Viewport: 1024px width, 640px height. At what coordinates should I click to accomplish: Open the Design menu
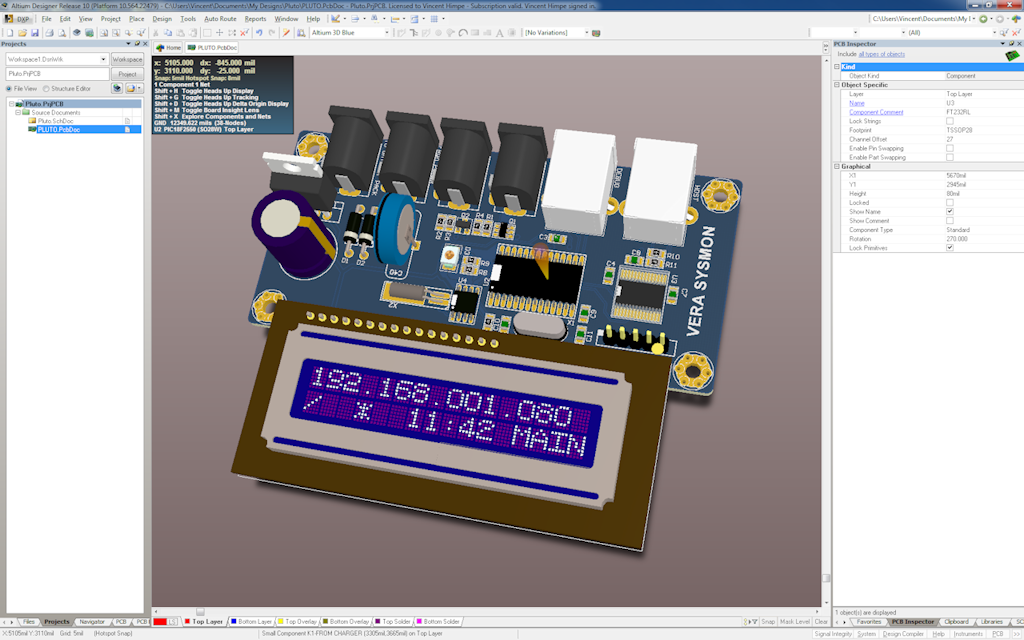pyautogui.click(x=162, y=19)
